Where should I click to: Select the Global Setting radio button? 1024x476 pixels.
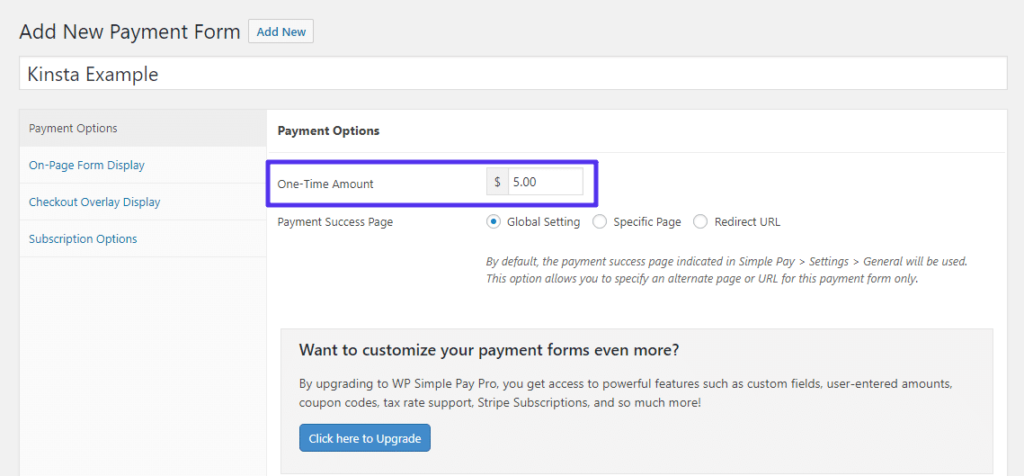(493, 222)
